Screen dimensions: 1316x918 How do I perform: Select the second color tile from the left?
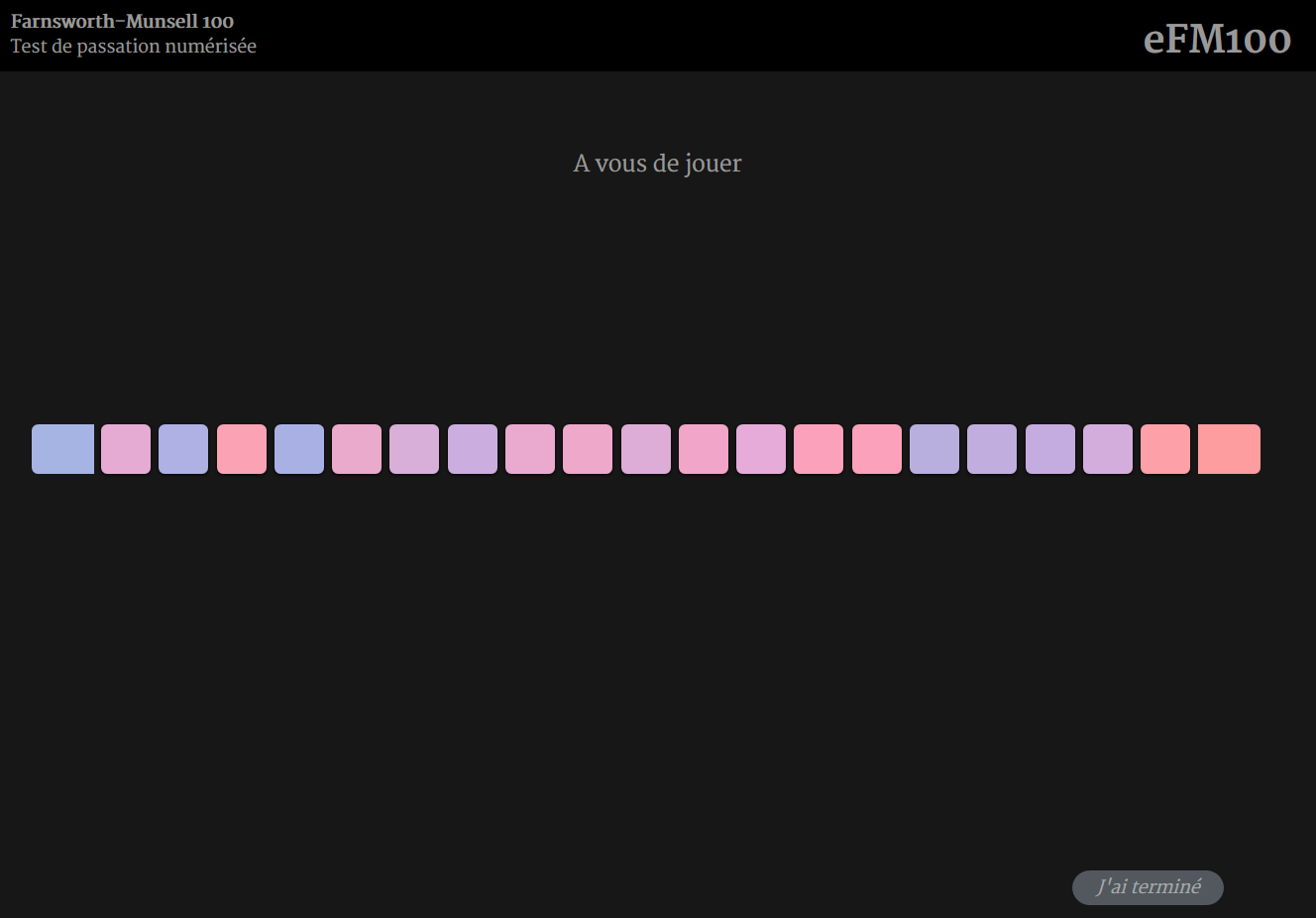coord(126,449)
